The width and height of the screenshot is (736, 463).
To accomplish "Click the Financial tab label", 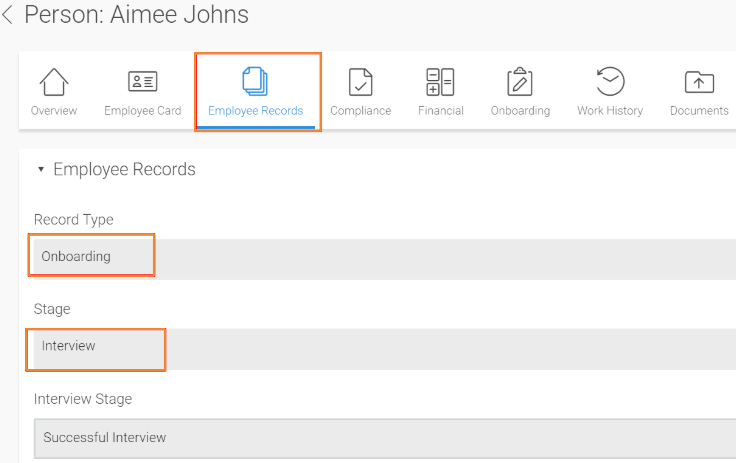I will tap(440, 111).
